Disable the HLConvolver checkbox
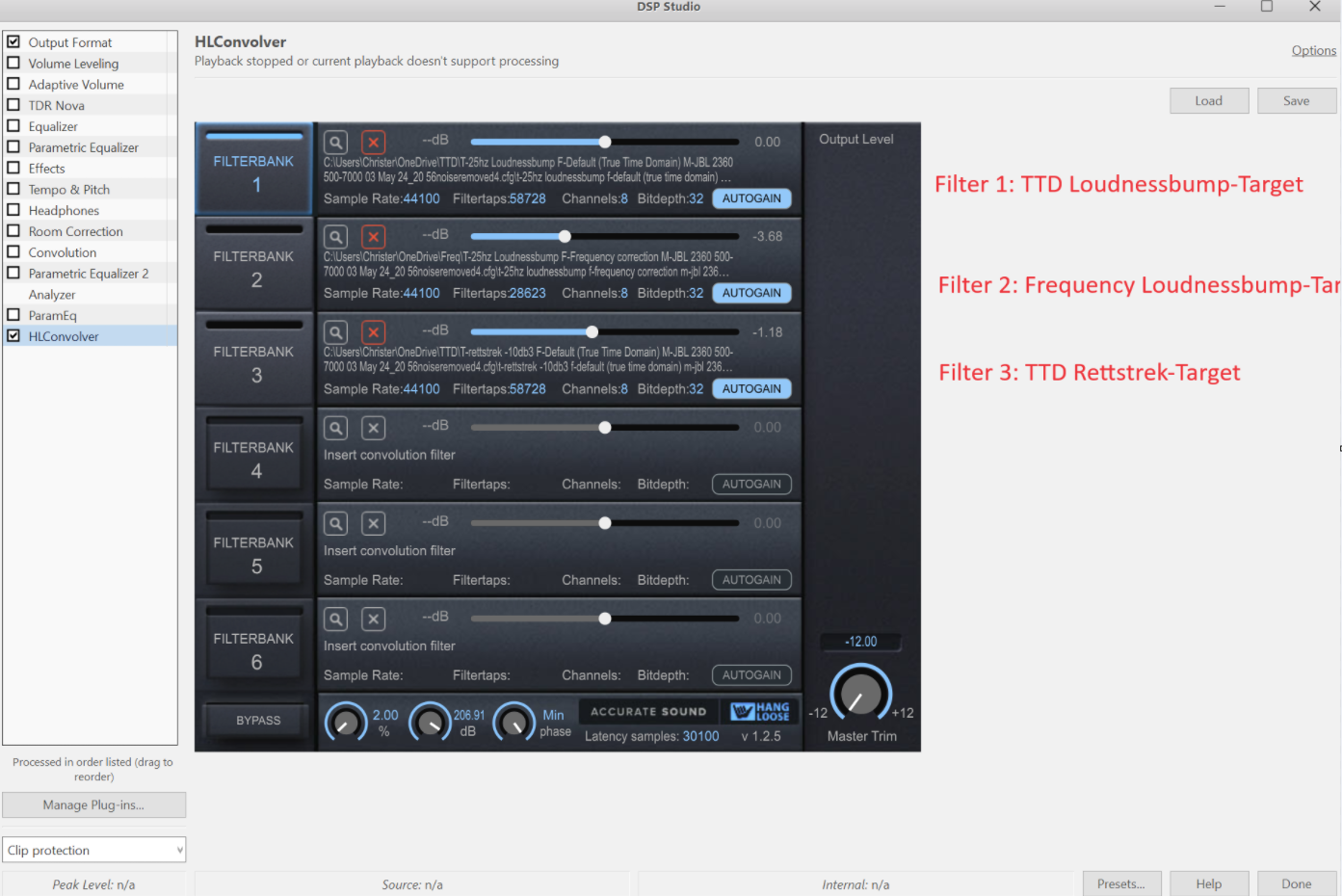This screenshot has height=896, width=1342. click(13, 336)
